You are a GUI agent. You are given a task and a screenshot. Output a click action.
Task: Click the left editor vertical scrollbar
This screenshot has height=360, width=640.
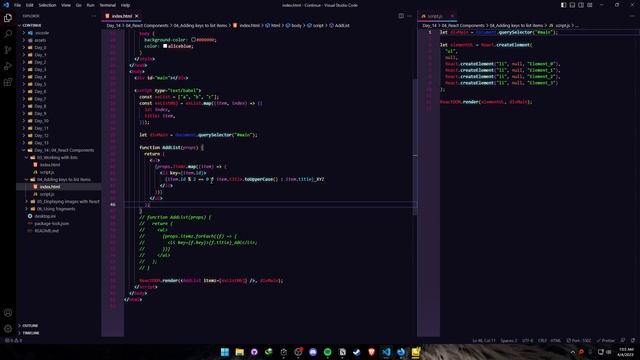415,147
